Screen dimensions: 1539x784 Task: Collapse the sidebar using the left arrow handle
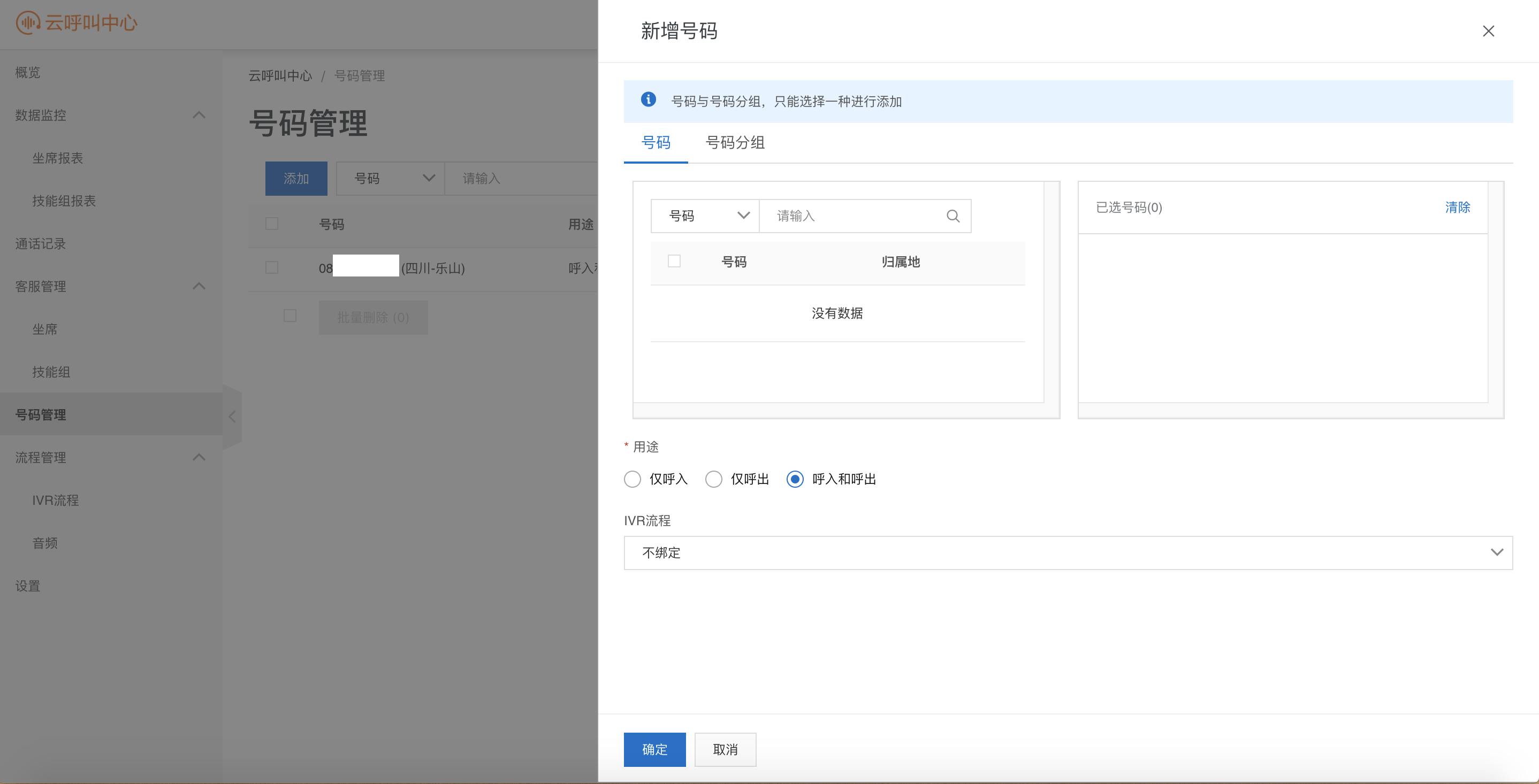232,416
